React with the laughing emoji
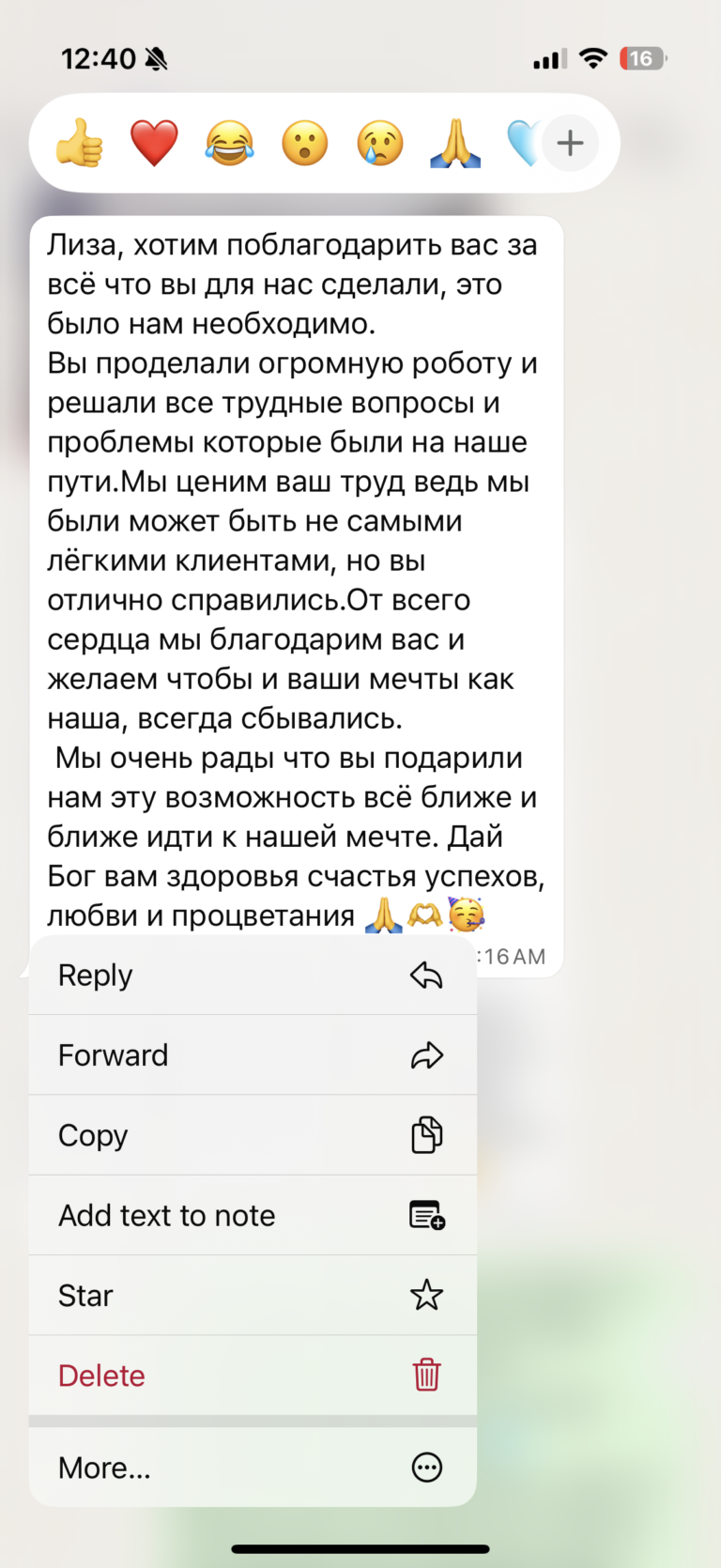Screen dimensions: 721x1568 229,143
